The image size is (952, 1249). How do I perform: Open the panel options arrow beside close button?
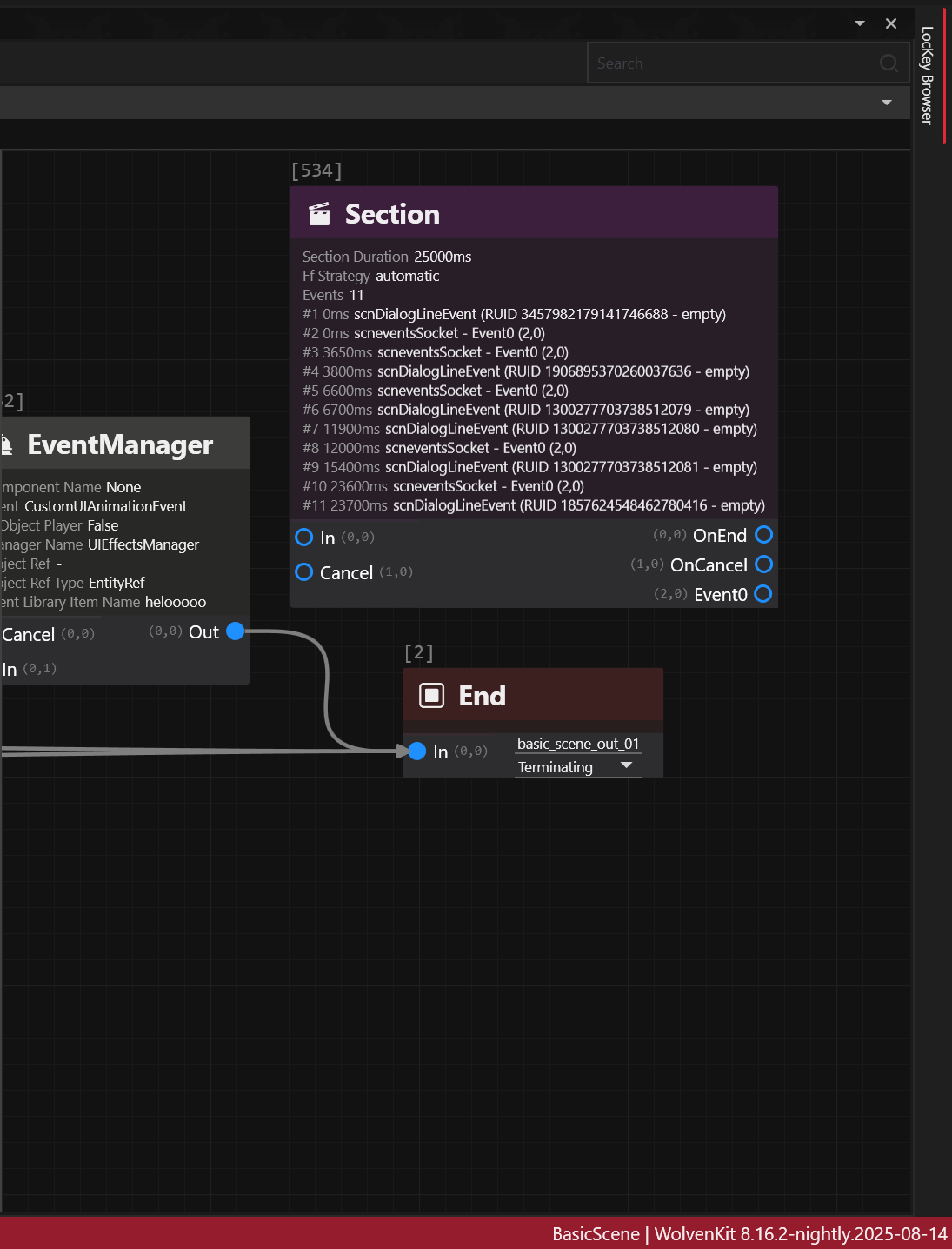860,23
